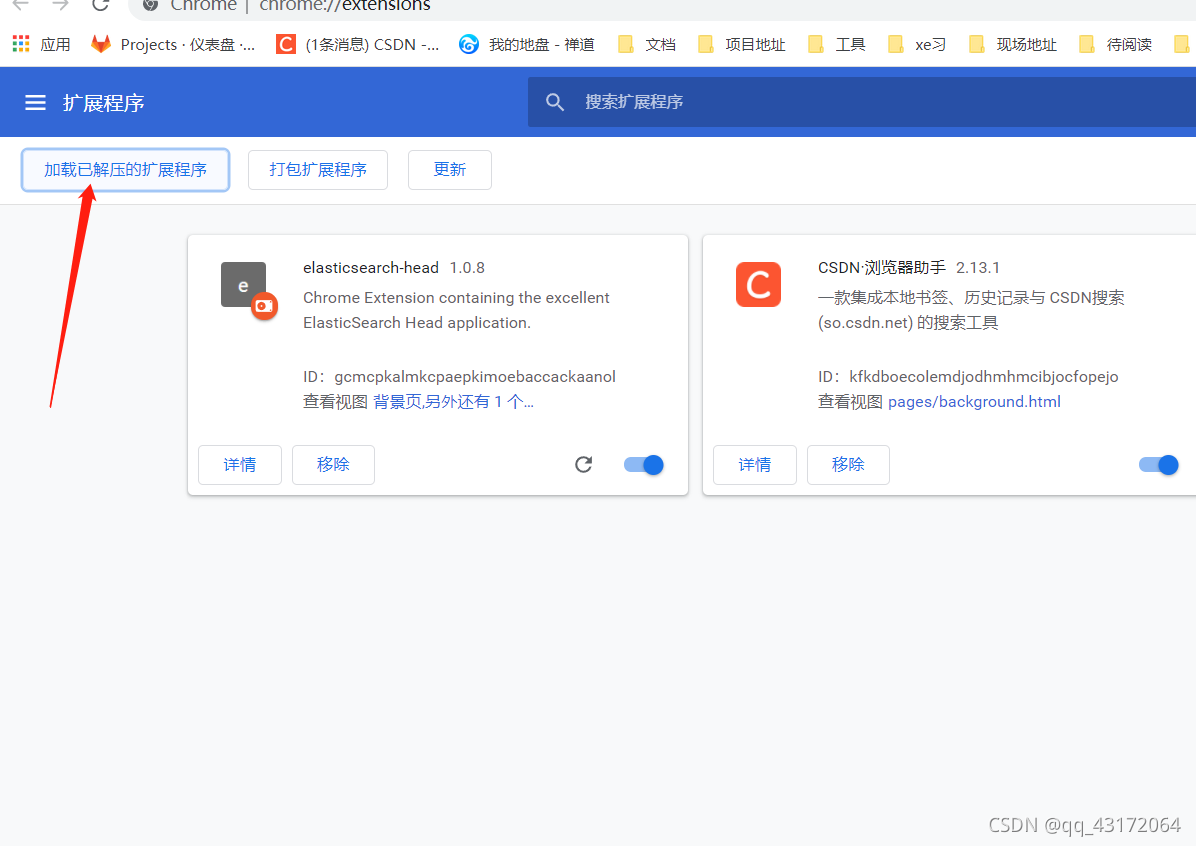The height and width of the screenshot is (846, 1196).
Task: Open the pages/background.html link
Action: click(973, 401)
